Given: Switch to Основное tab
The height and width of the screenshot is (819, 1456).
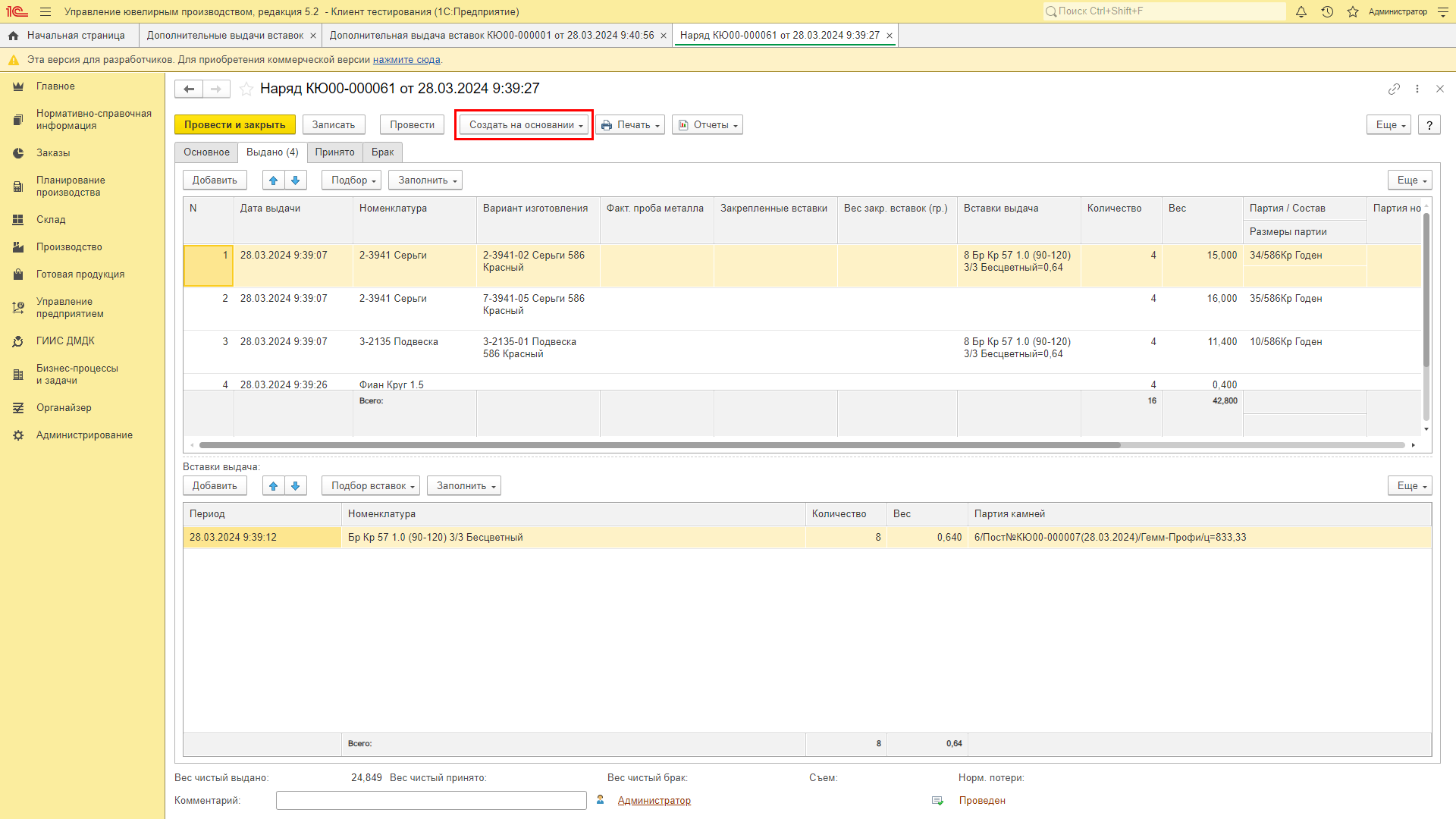Looking at the screenshot, I should 206,152.
